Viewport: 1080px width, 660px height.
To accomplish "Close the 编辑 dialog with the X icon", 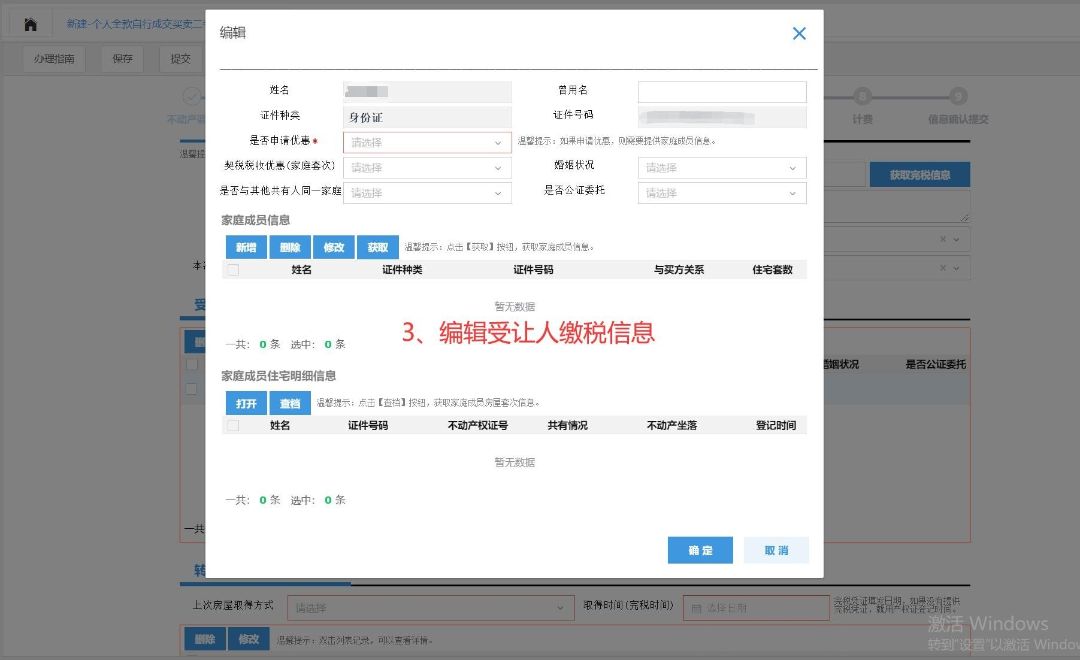I will pos(798,33).
